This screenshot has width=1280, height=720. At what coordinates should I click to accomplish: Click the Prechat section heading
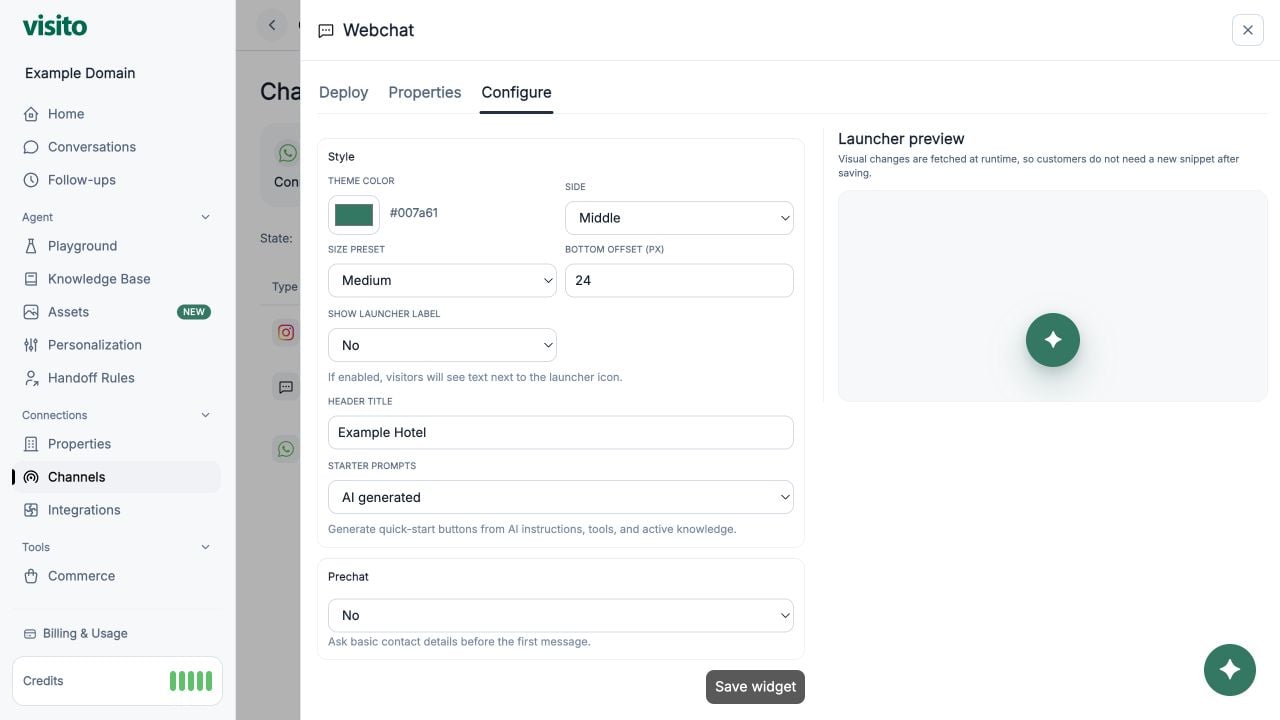pos(348,577)
